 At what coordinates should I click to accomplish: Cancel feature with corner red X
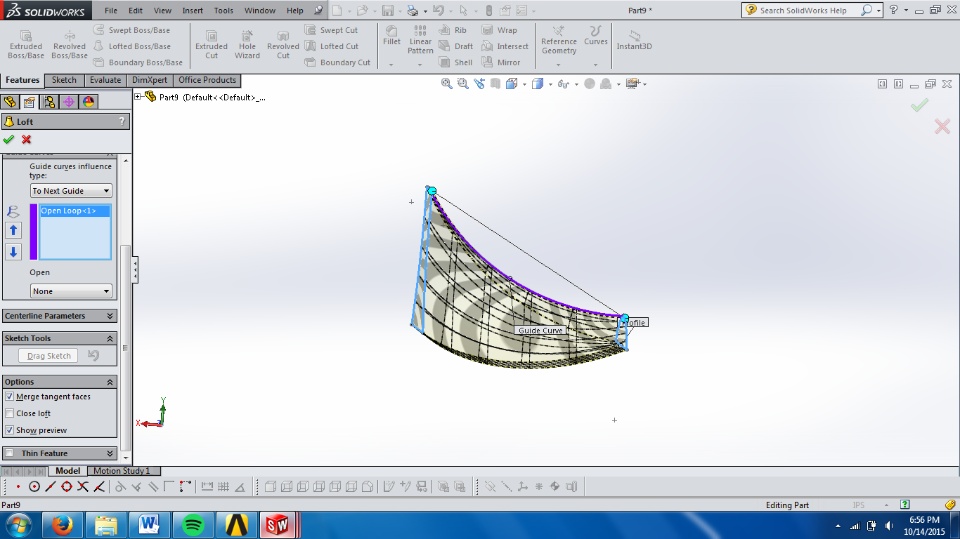(x=942, y=127)
